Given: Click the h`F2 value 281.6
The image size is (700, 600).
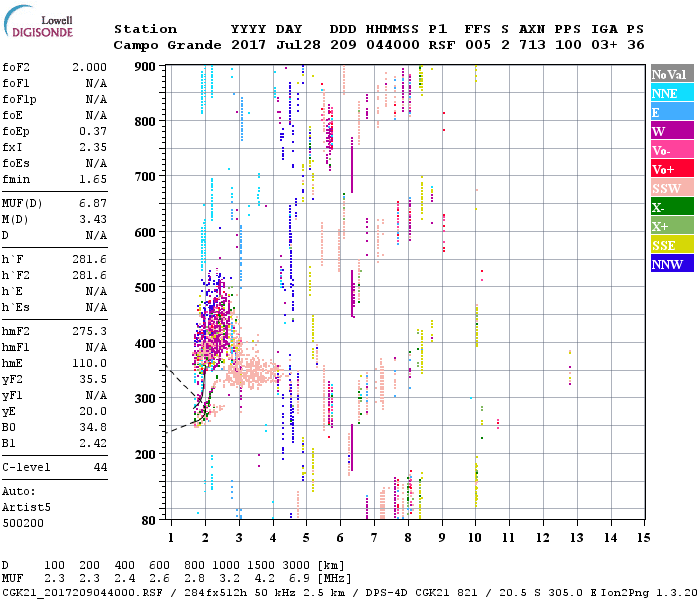Looking at the screenshot, I should click(90, 275).
